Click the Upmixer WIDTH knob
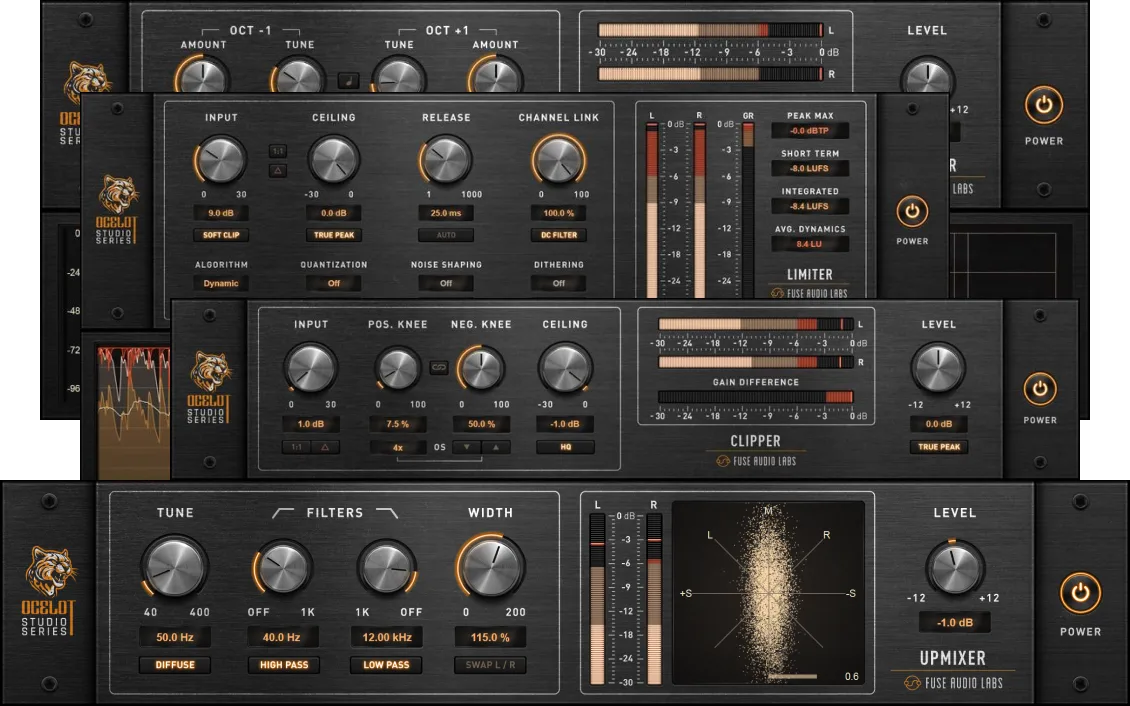The height and width of the screenshot is (706, 1130). coord(490,568)
